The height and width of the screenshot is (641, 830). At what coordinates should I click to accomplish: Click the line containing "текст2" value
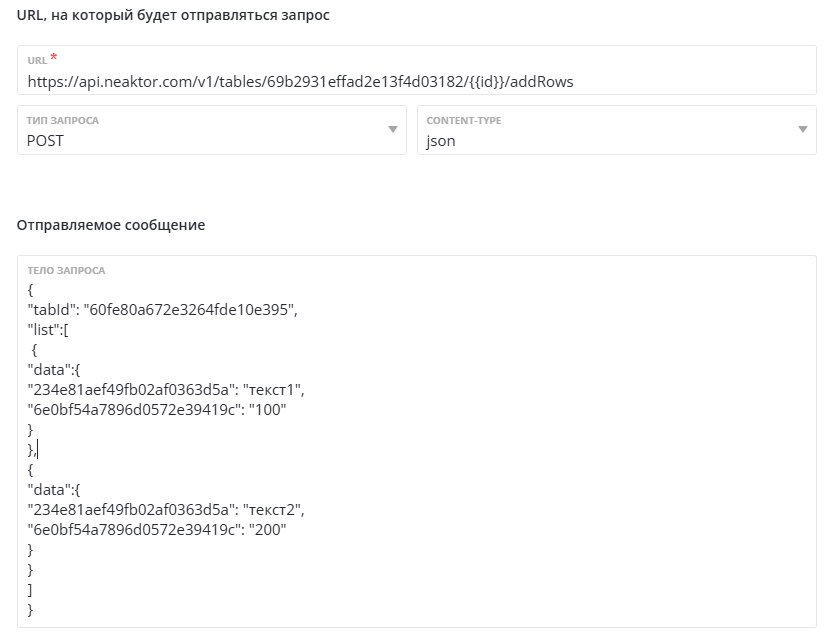[165, 510]
